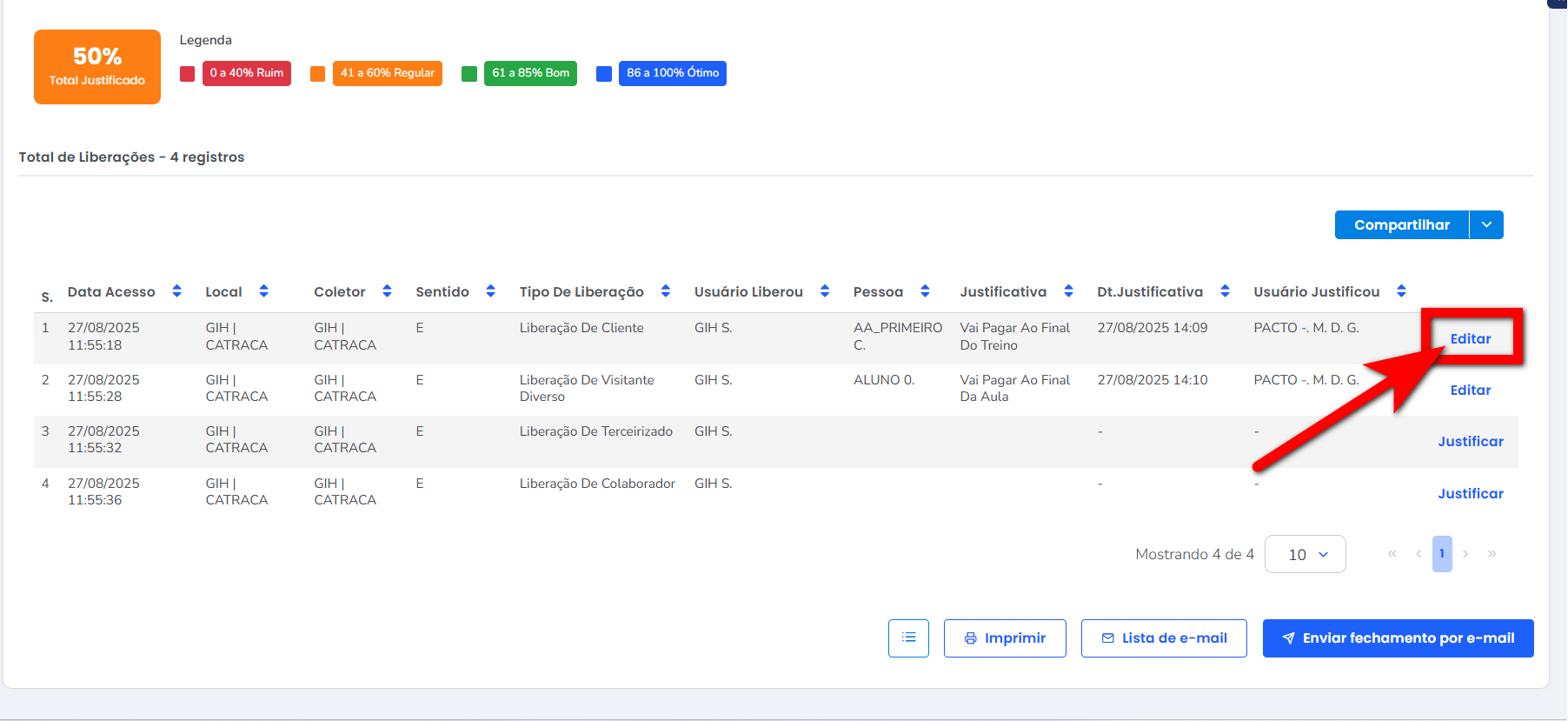Go to next page arrow
The height and width of the screenshot is (721, 1568).
(x=1465, y=554)
